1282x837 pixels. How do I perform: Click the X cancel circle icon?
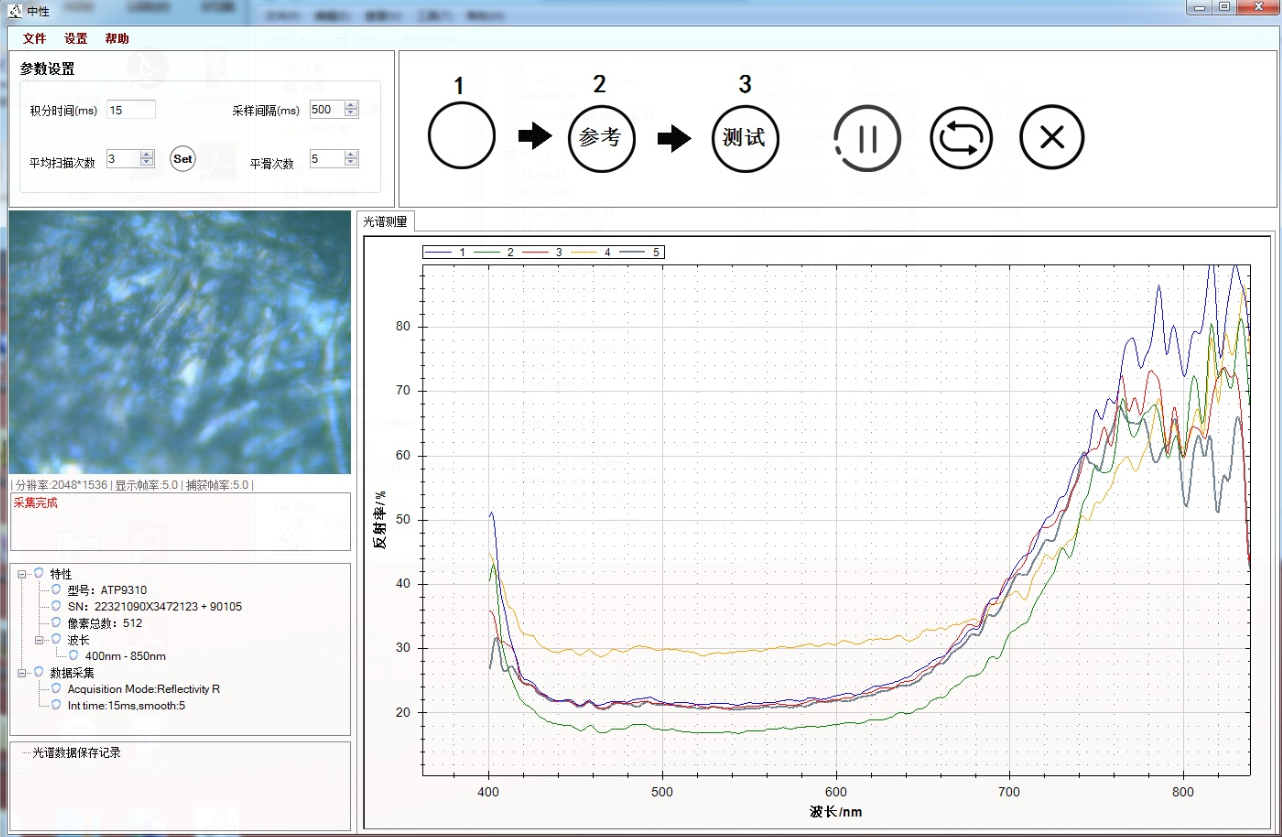point(1052,137)
